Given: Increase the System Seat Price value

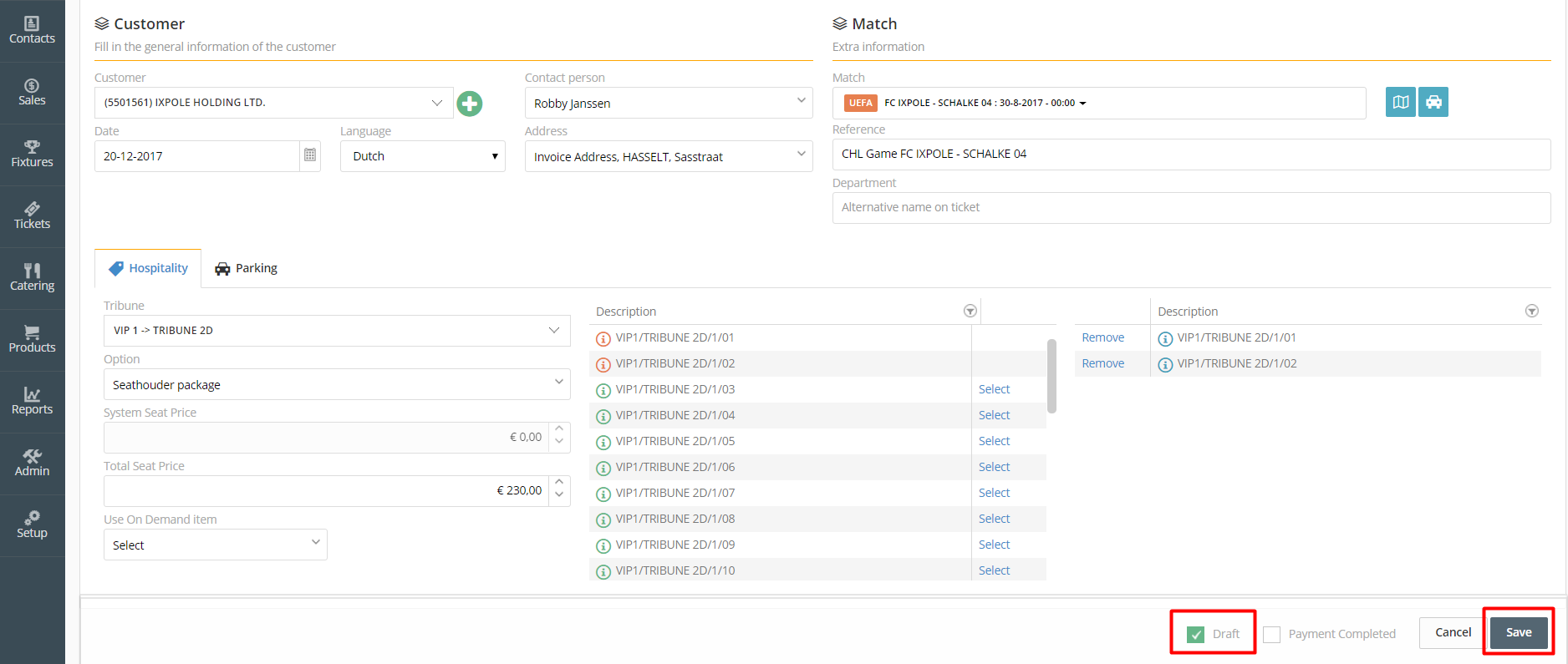Looking at the screenshot, I should tap(559, 429).
